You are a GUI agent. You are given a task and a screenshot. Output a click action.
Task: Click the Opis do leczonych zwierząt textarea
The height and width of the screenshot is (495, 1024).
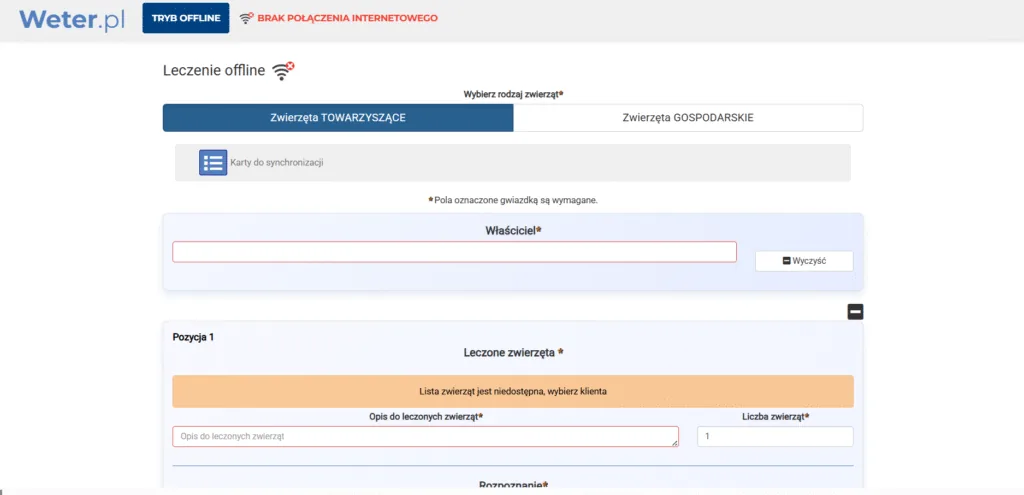[426, 436]
